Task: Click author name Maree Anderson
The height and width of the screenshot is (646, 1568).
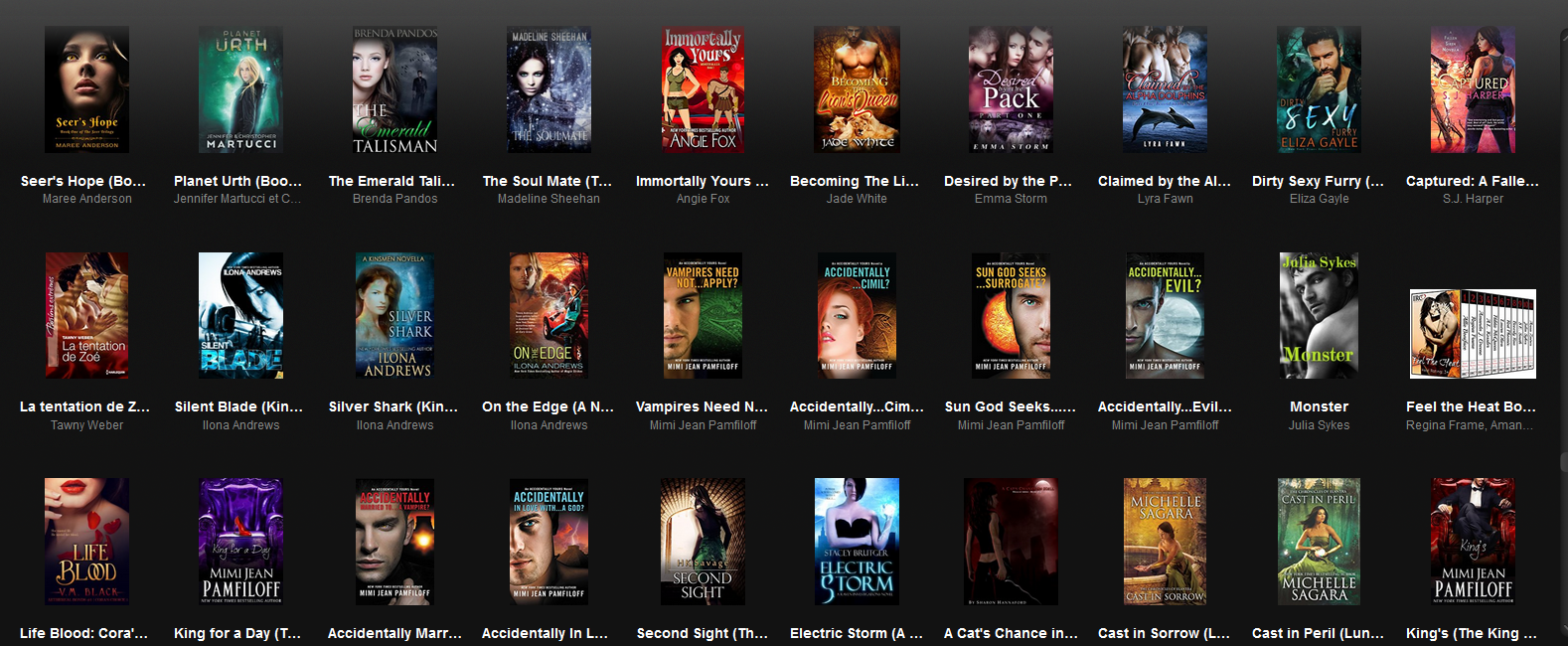Action: point(86,199)
